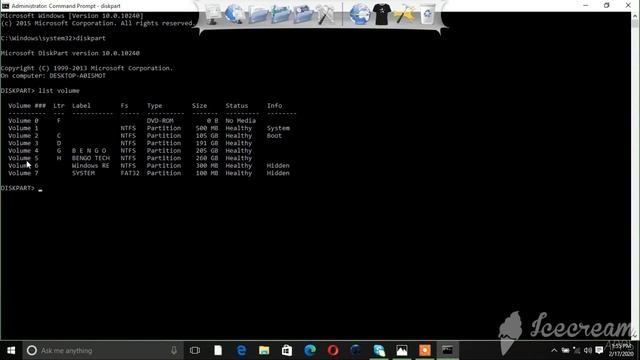
Task: Click the 'Volume 7' row label
Action: [x=23, y=173]
